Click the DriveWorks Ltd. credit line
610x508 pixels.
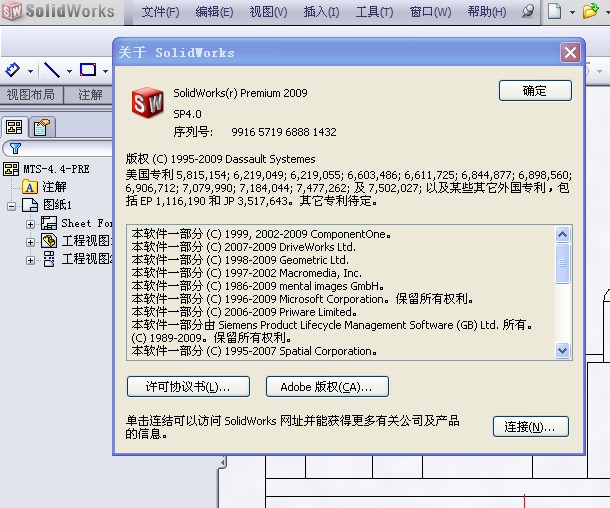[x=244, y=247]
